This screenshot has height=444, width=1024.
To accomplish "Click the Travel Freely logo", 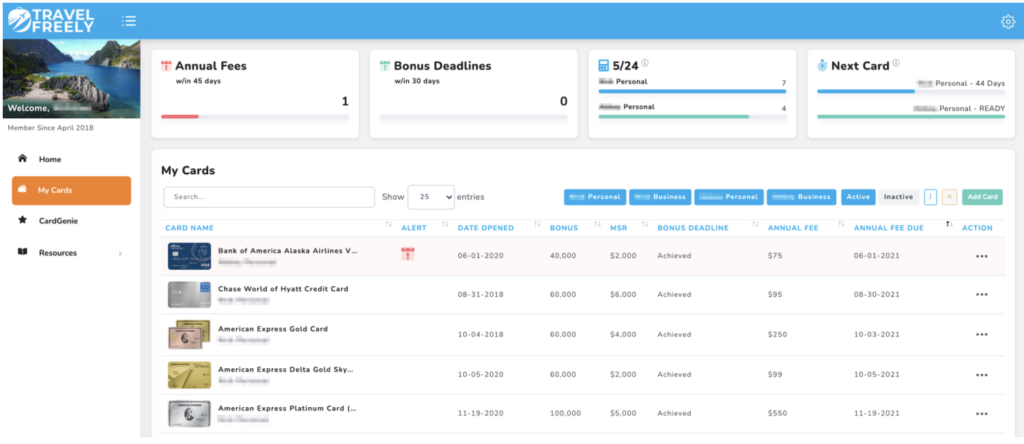I will pyautogui.click(x=51, y=20).
